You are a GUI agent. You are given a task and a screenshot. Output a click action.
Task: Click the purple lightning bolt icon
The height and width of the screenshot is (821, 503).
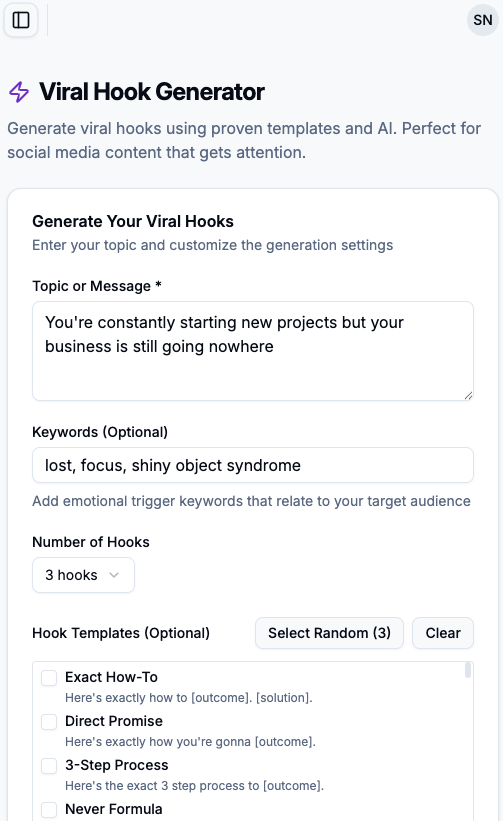[x=19, y=92]
